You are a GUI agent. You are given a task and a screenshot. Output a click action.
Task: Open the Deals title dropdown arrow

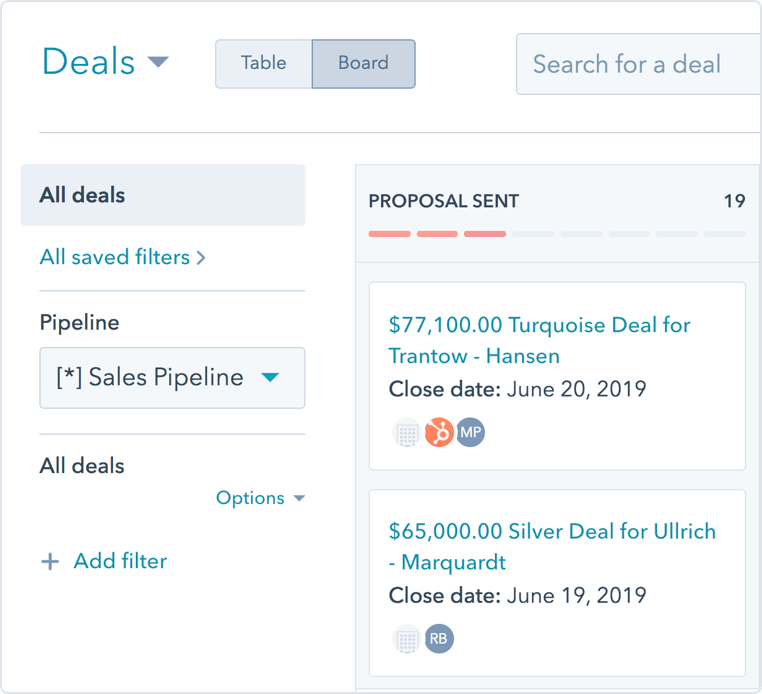tap(158, 62)
